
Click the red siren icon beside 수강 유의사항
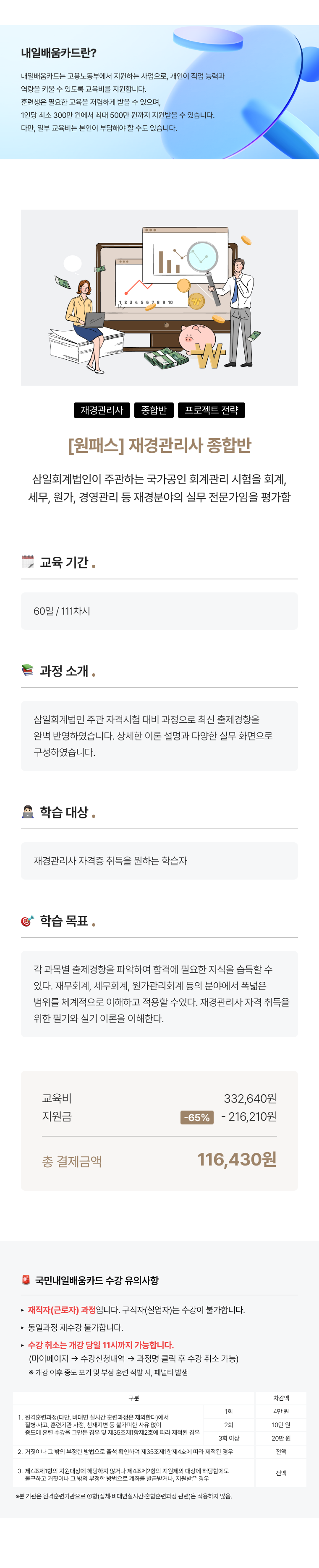click(x=26, y=1280)
